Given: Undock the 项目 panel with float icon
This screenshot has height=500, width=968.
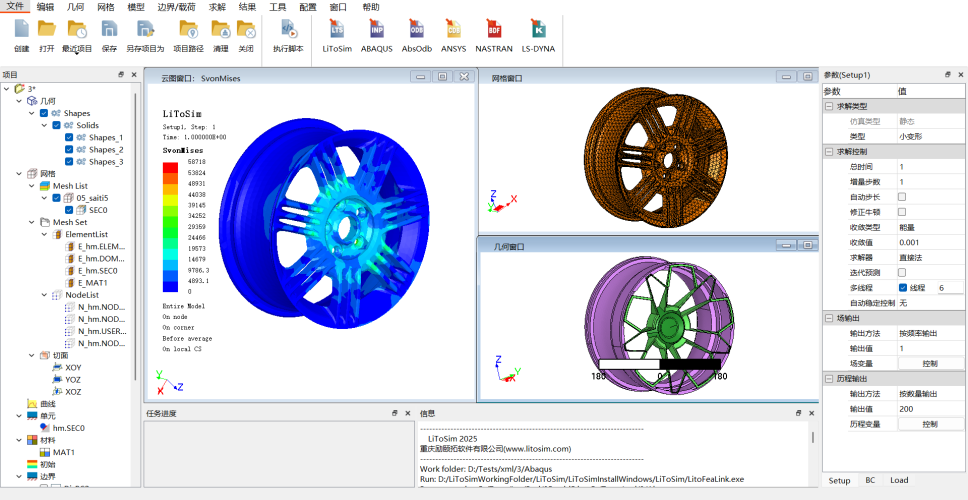Looking at the screenshot, I should point(121,75).
